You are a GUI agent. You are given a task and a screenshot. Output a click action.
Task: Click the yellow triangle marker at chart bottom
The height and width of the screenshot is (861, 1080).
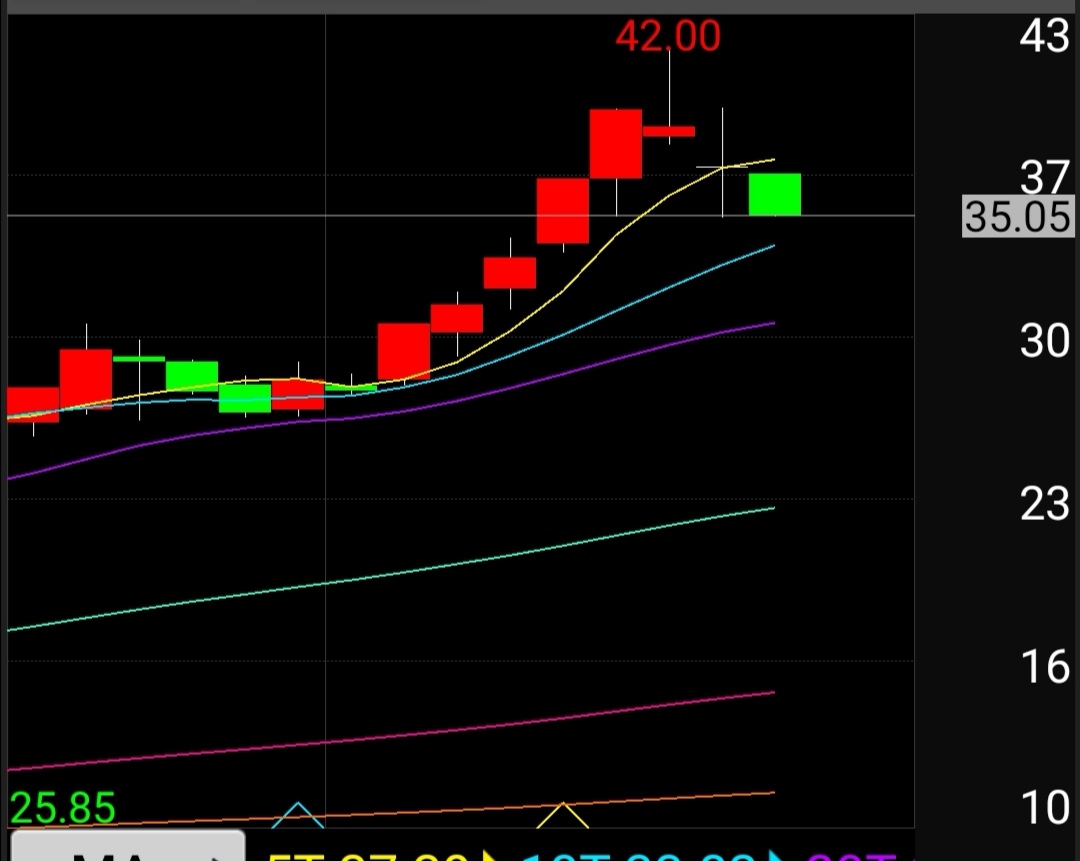pos(563,814)
